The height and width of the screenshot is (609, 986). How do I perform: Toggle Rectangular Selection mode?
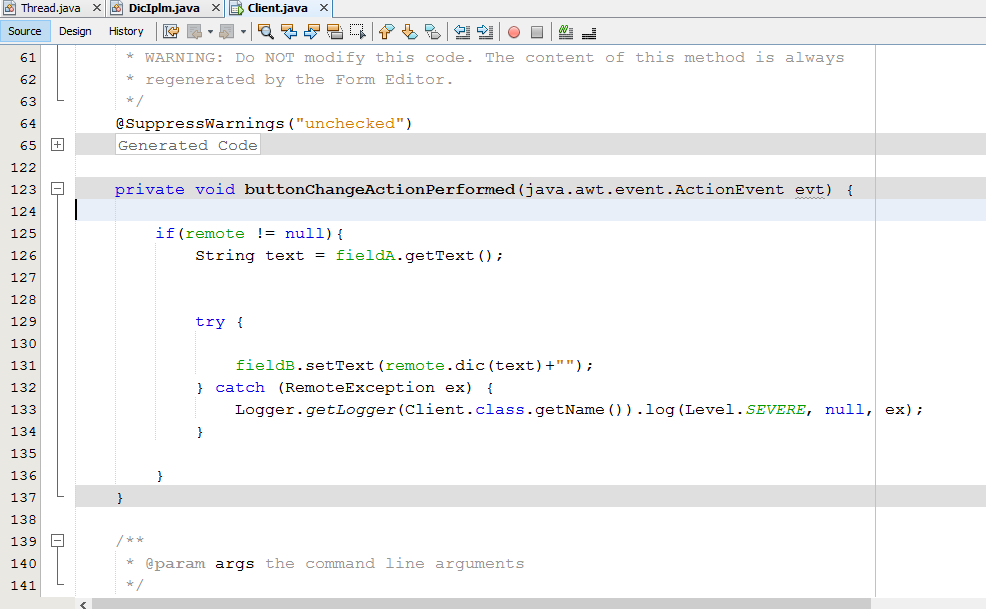(357, 31)
